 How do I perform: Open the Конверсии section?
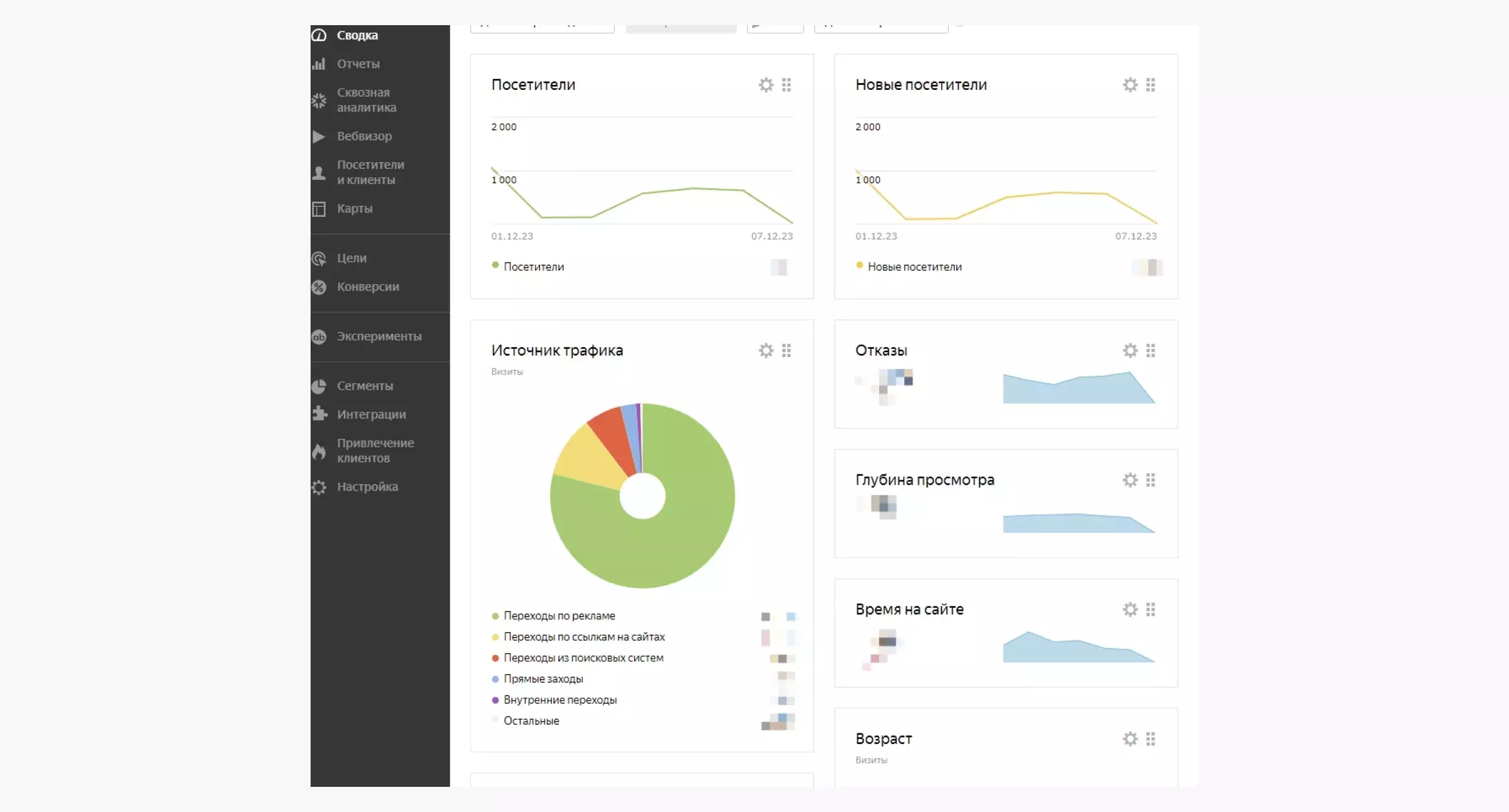tap(367, 287)
